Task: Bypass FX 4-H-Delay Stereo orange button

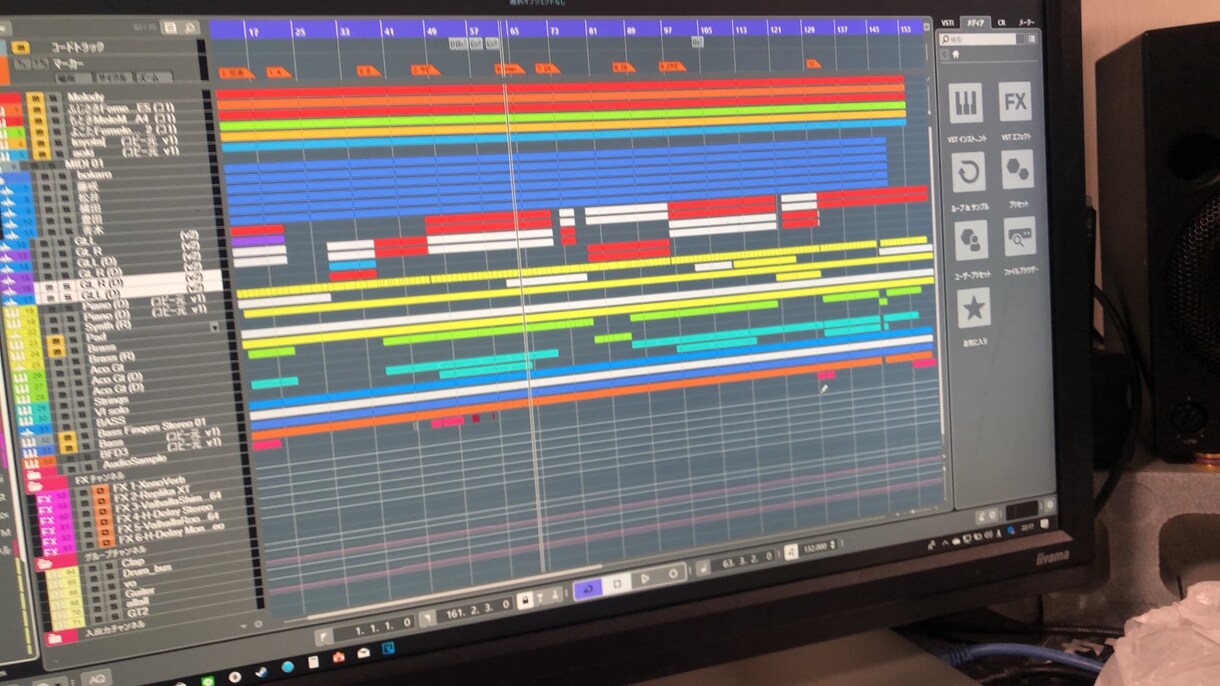Action: (104, 520)
